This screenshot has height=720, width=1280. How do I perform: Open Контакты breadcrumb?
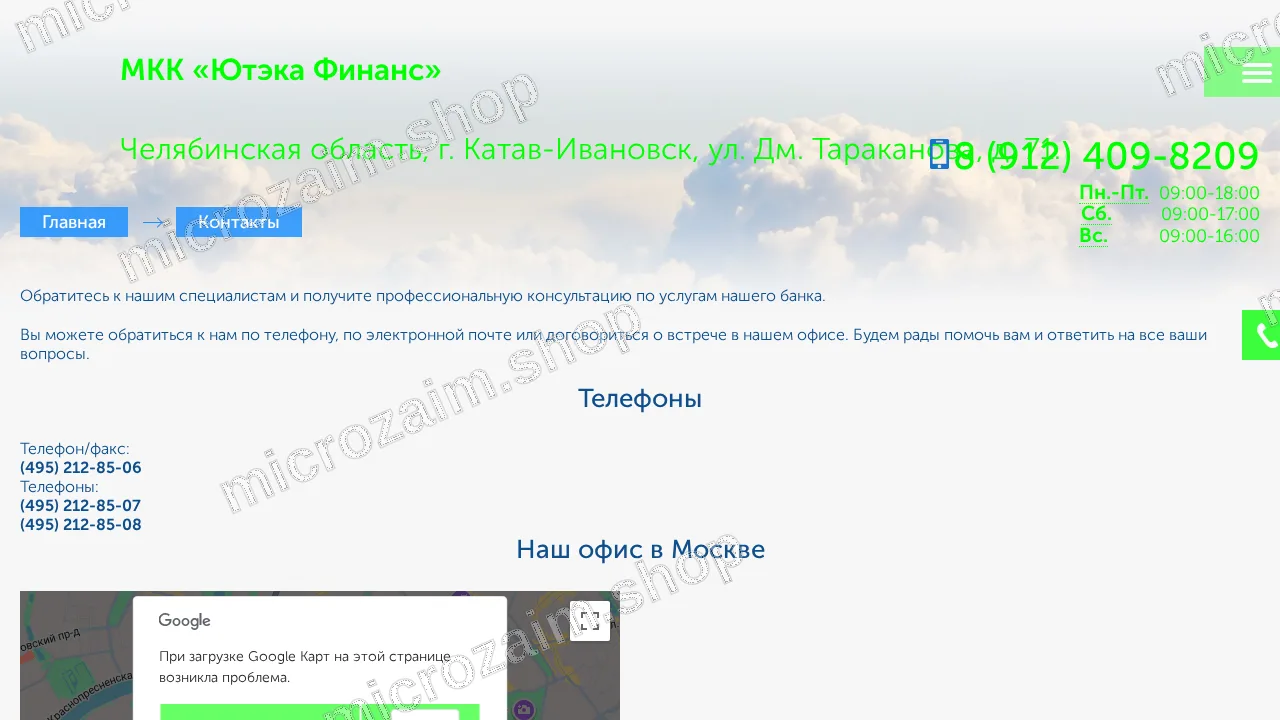pyautogui.click(x=239, y=222)
